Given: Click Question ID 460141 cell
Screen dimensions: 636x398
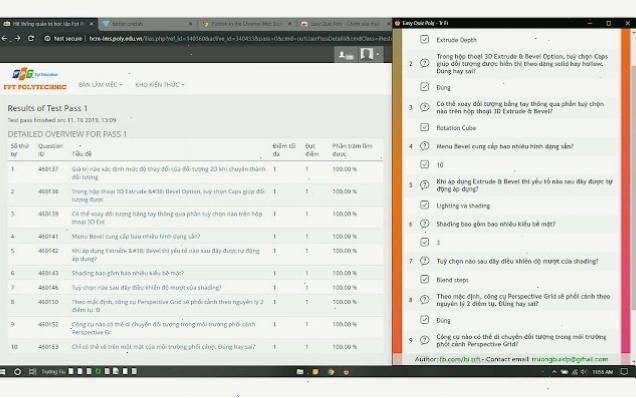Looking at the screenshot, I should pos(48,236).
